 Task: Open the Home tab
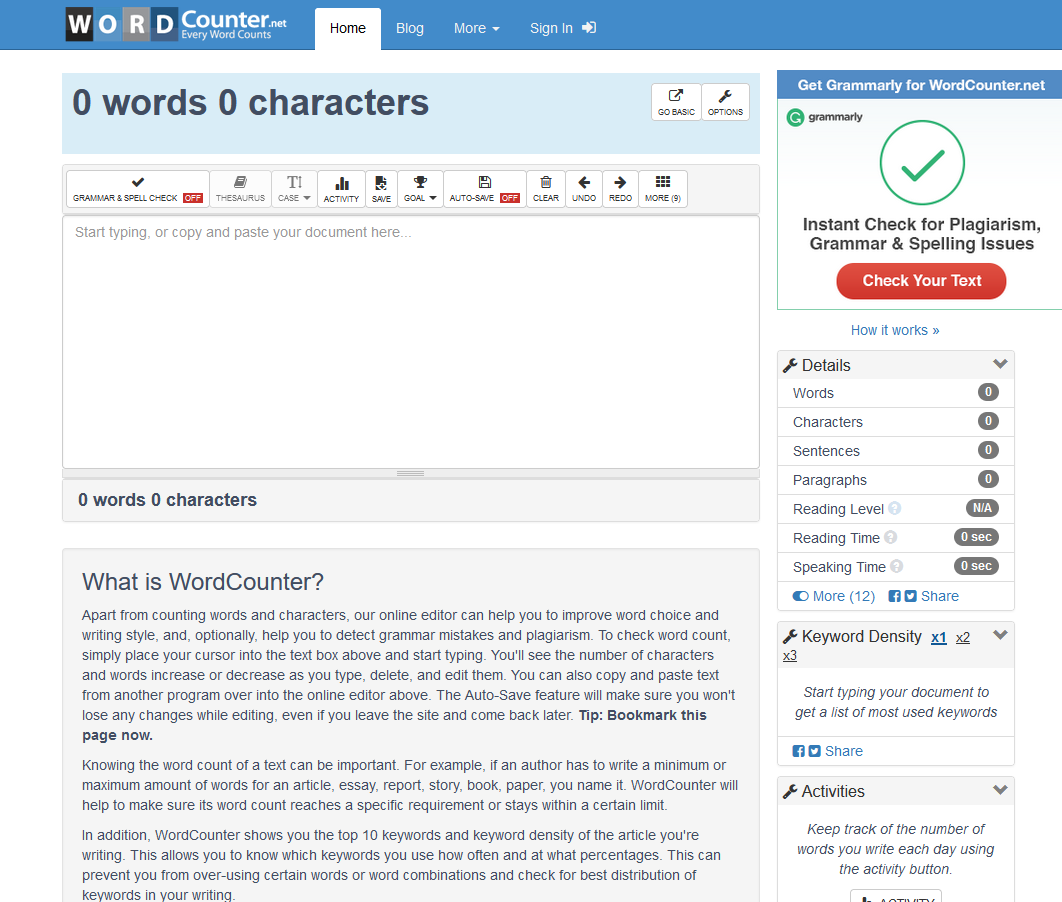(347, 28)
